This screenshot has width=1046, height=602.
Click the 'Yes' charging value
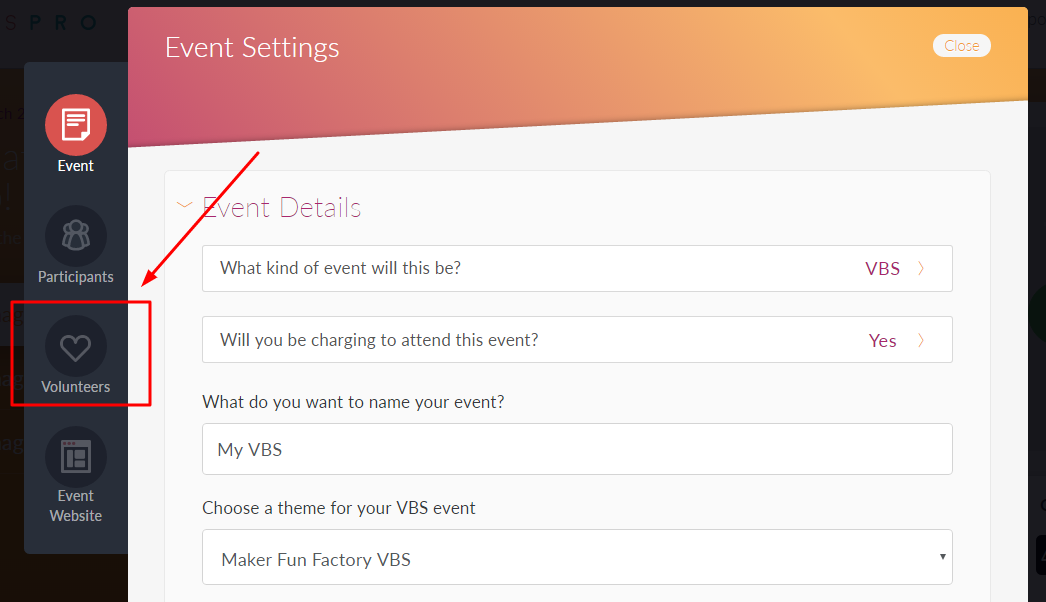click(x=882, y=340)
